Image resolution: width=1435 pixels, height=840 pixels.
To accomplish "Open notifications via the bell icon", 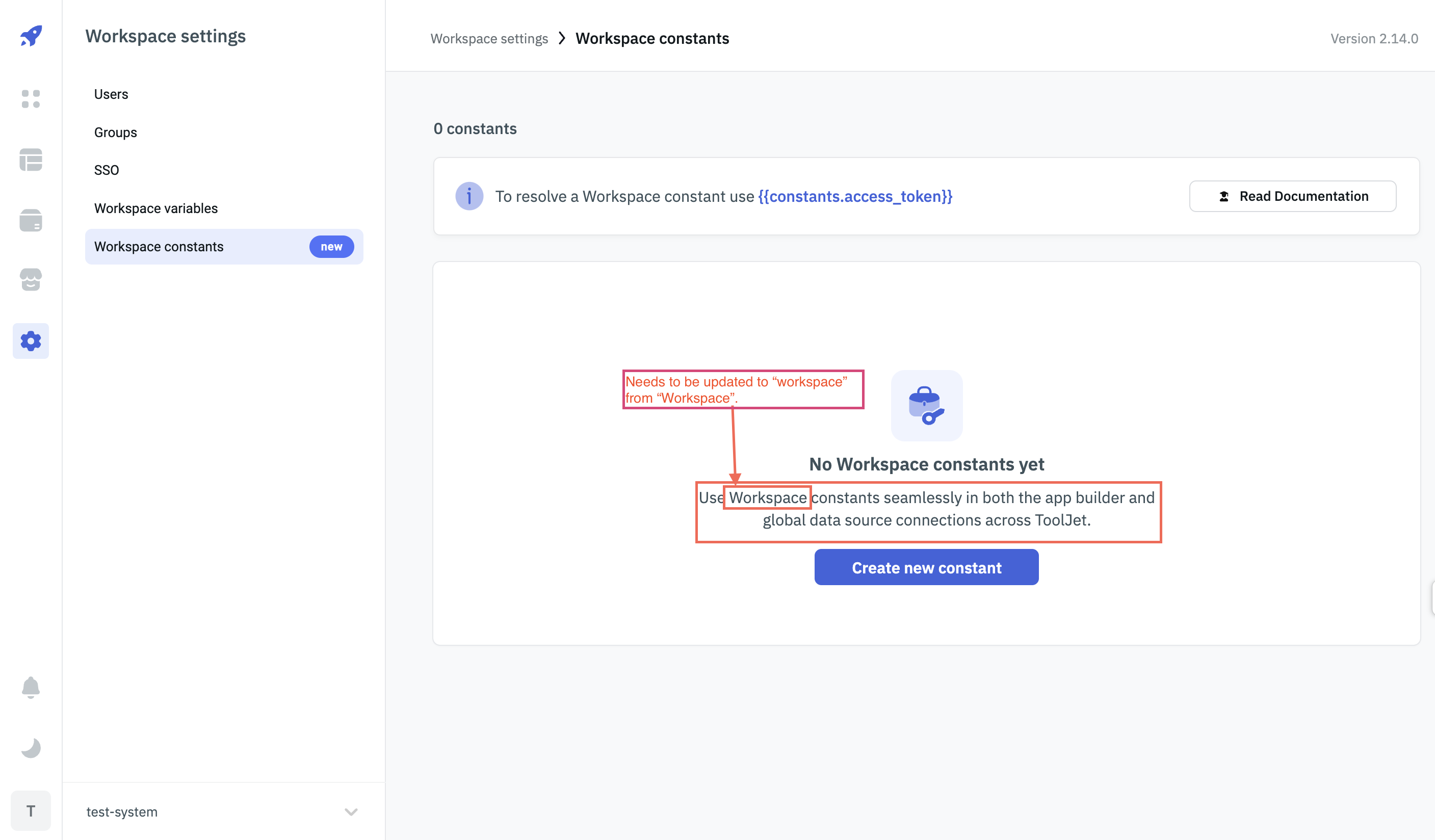I will (x=30, y=688).
